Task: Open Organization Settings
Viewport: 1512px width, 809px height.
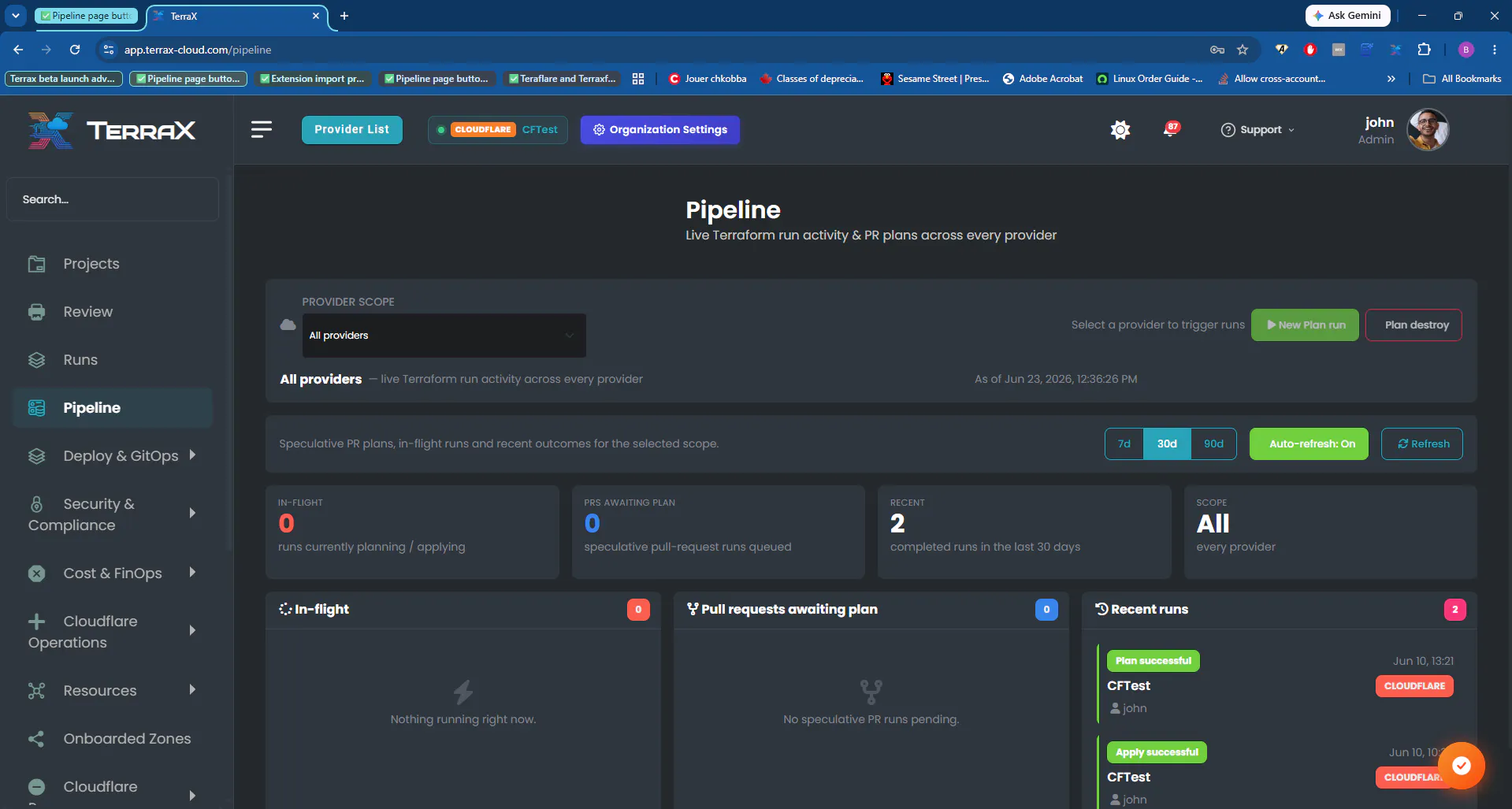Action: 660,130
